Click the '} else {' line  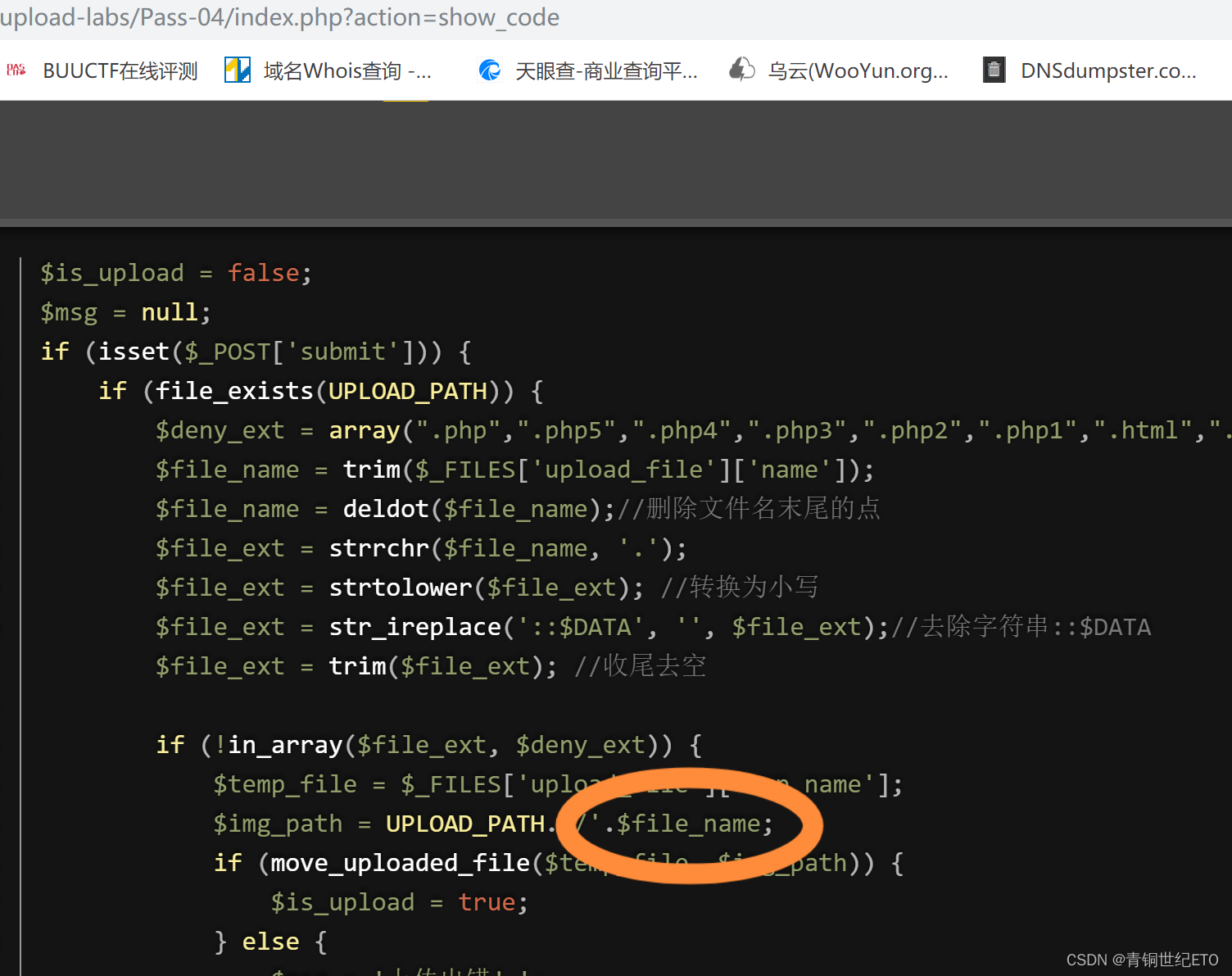point(271,942)
